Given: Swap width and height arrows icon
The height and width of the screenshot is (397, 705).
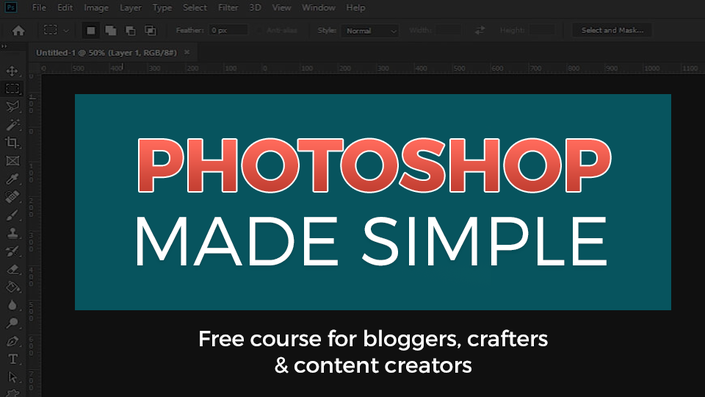Looking at the screenshot, I should point(480,30).
